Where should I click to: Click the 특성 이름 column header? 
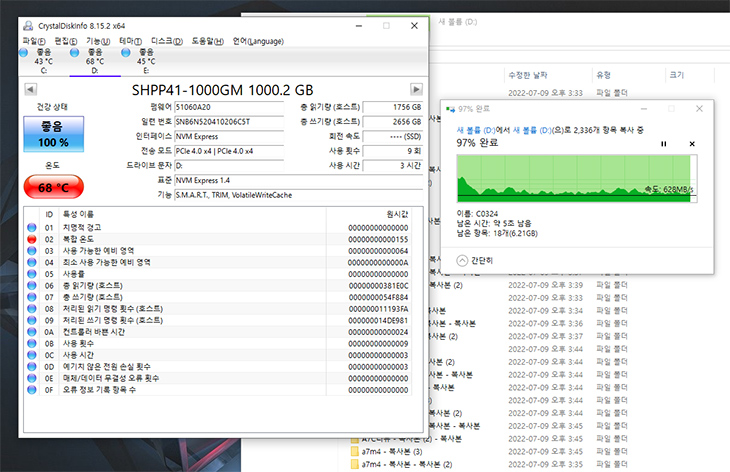pyautogui.click(x=193, y=214)
